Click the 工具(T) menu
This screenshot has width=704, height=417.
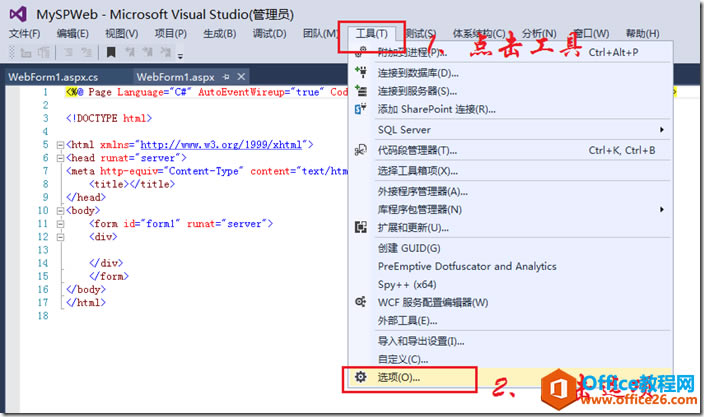pos(372,34)
